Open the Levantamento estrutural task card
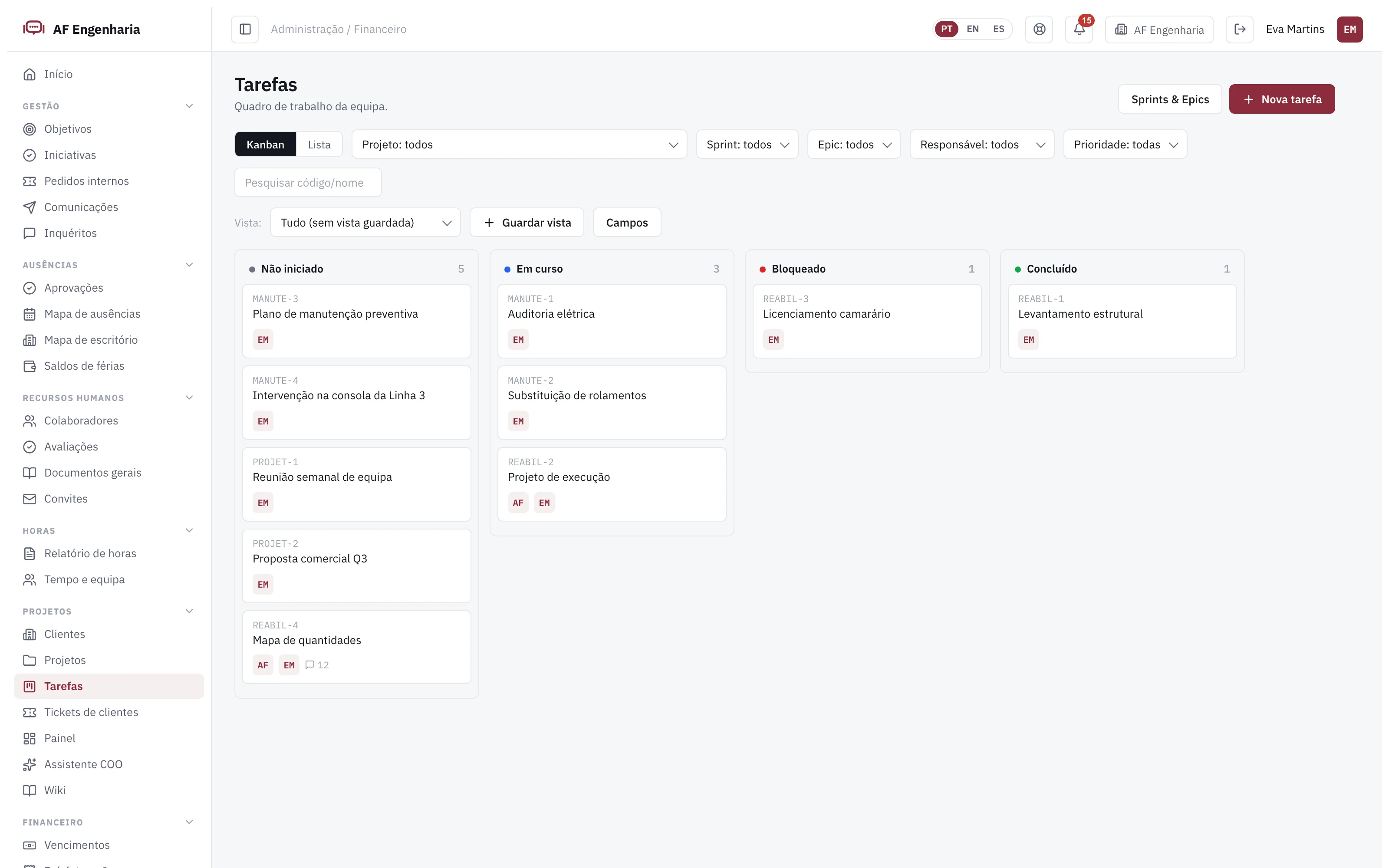Image resolution: width=1389 pixels, height=868 pixels. click(x=1122, y=322)
